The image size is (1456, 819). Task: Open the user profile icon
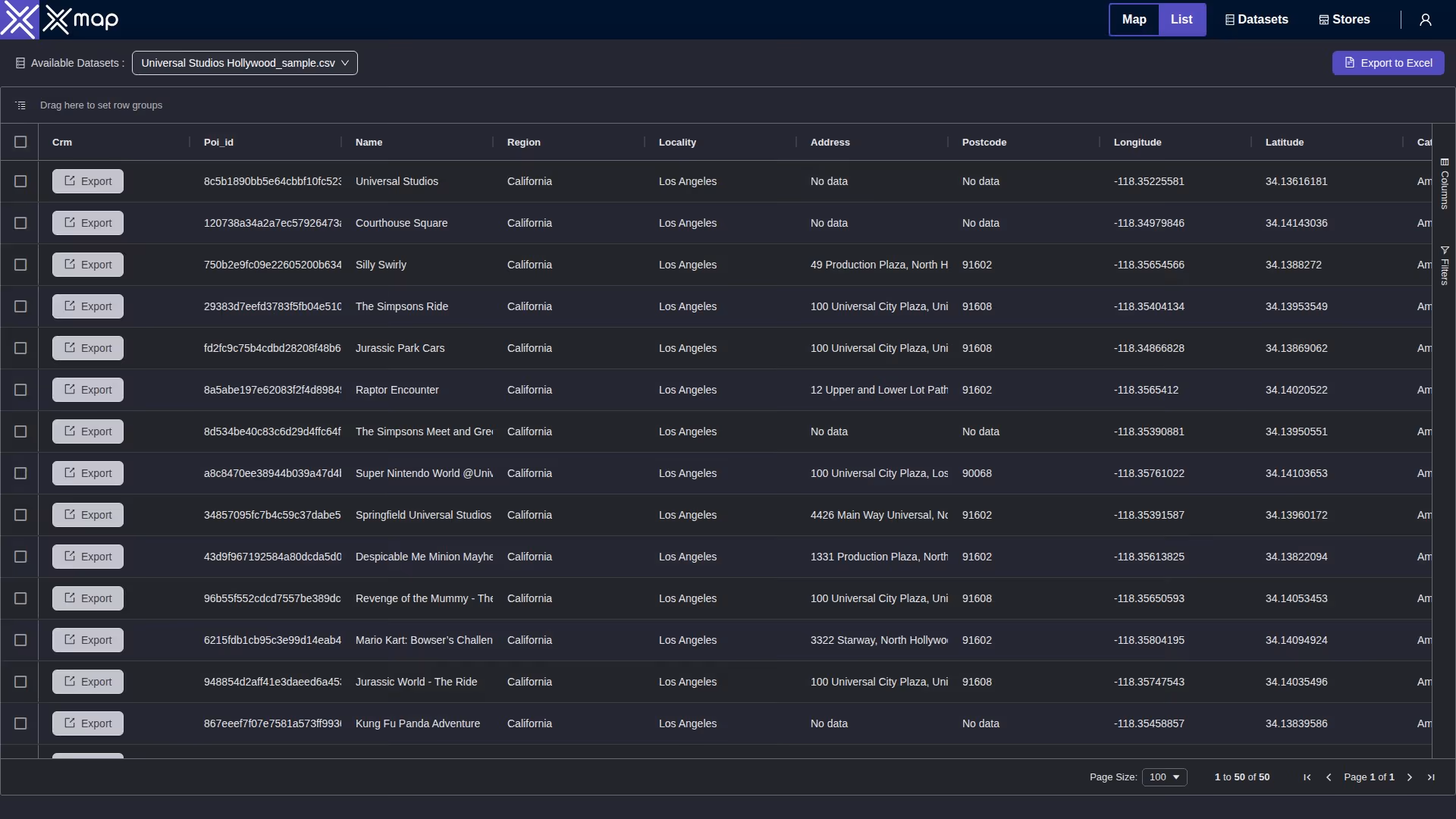point(1426,20)
